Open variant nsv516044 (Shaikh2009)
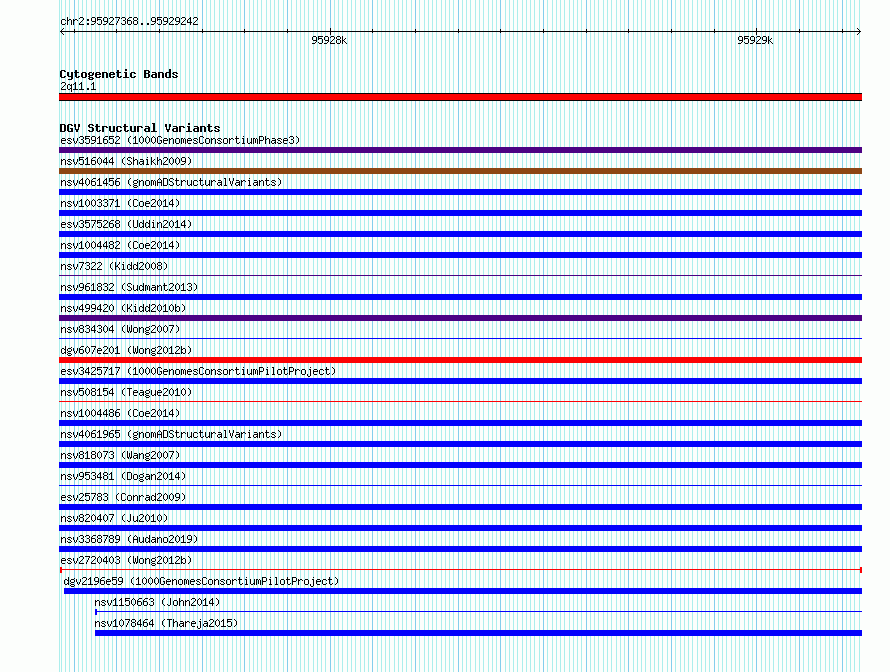Image resolution: width=890 pixels, height=672 pixels. pos(126,161)
